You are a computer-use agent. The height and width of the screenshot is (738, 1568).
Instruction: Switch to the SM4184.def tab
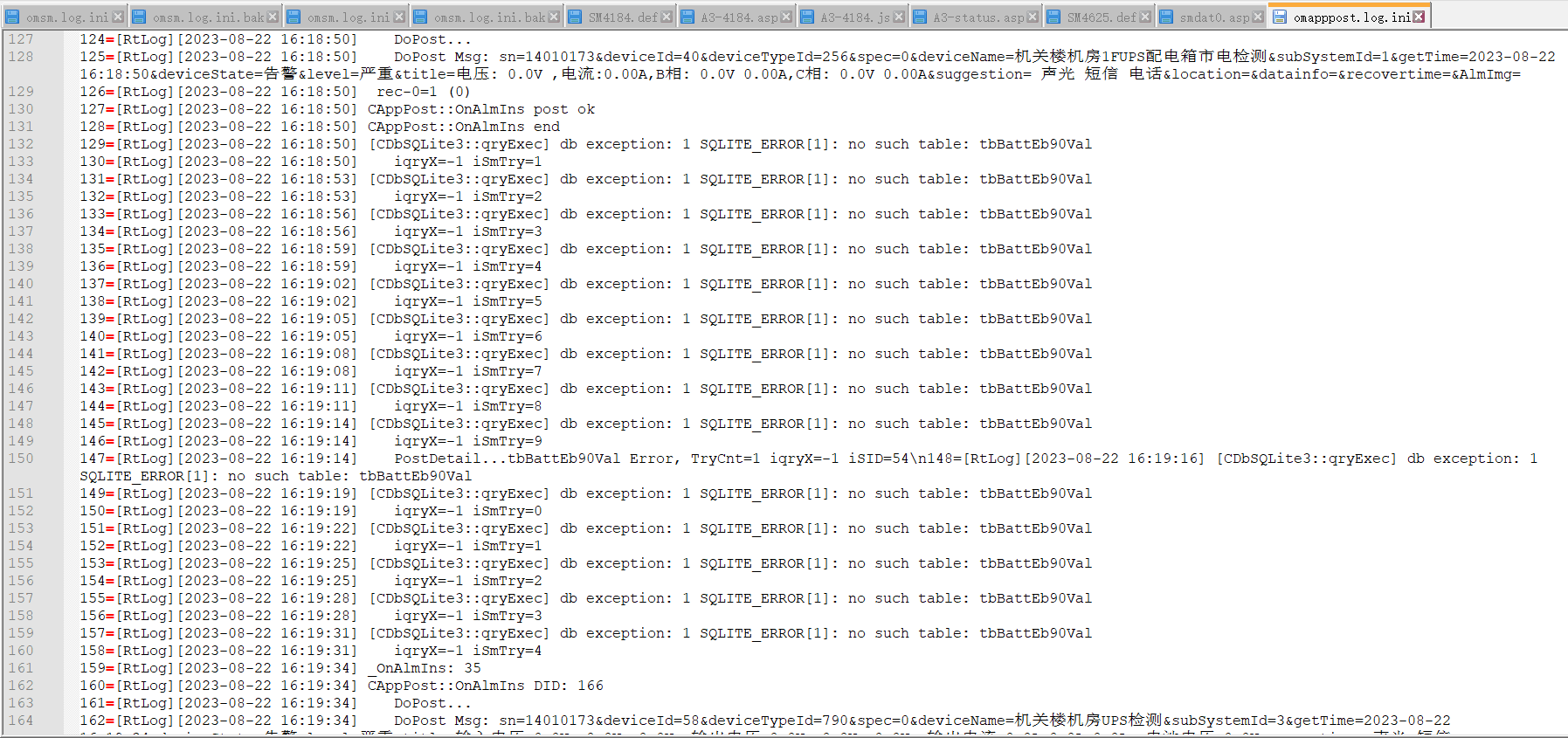(x=622, y=17)
